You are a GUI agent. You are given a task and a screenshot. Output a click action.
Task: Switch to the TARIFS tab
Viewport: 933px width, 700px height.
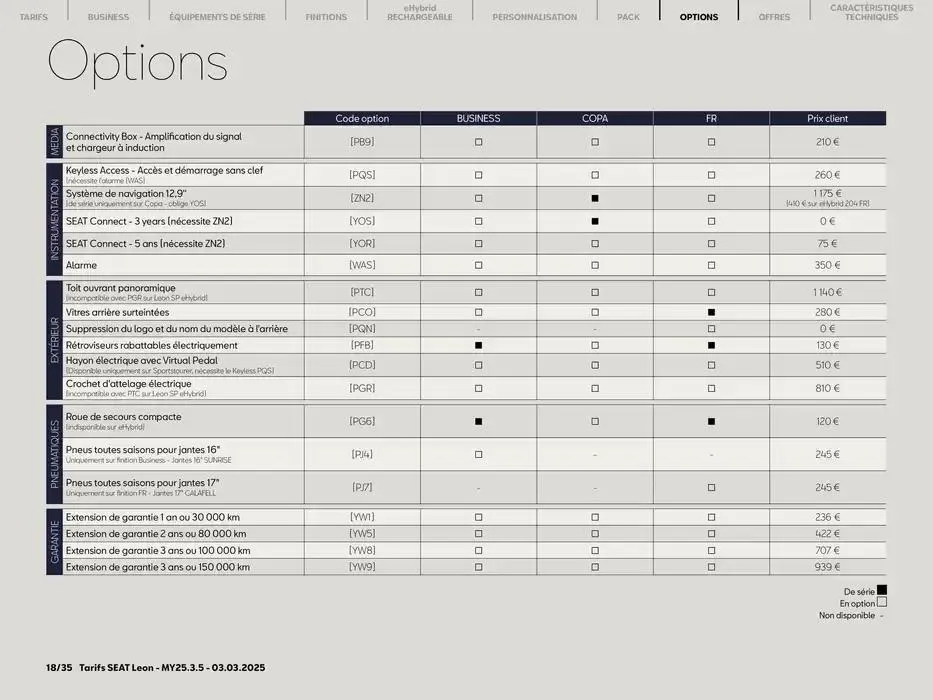tap(34, 17)
